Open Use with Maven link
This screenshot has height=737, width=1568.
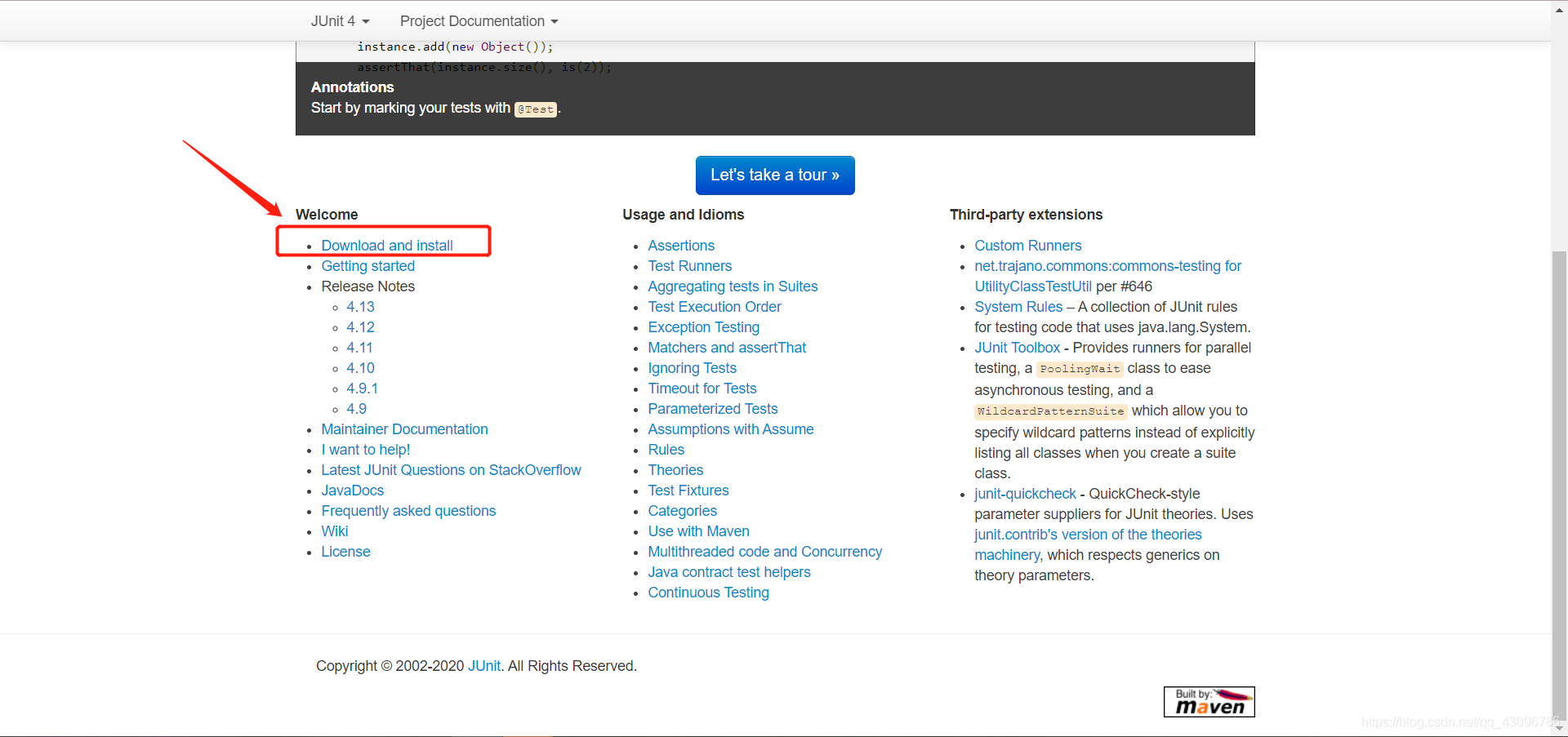tap(699, 531)
